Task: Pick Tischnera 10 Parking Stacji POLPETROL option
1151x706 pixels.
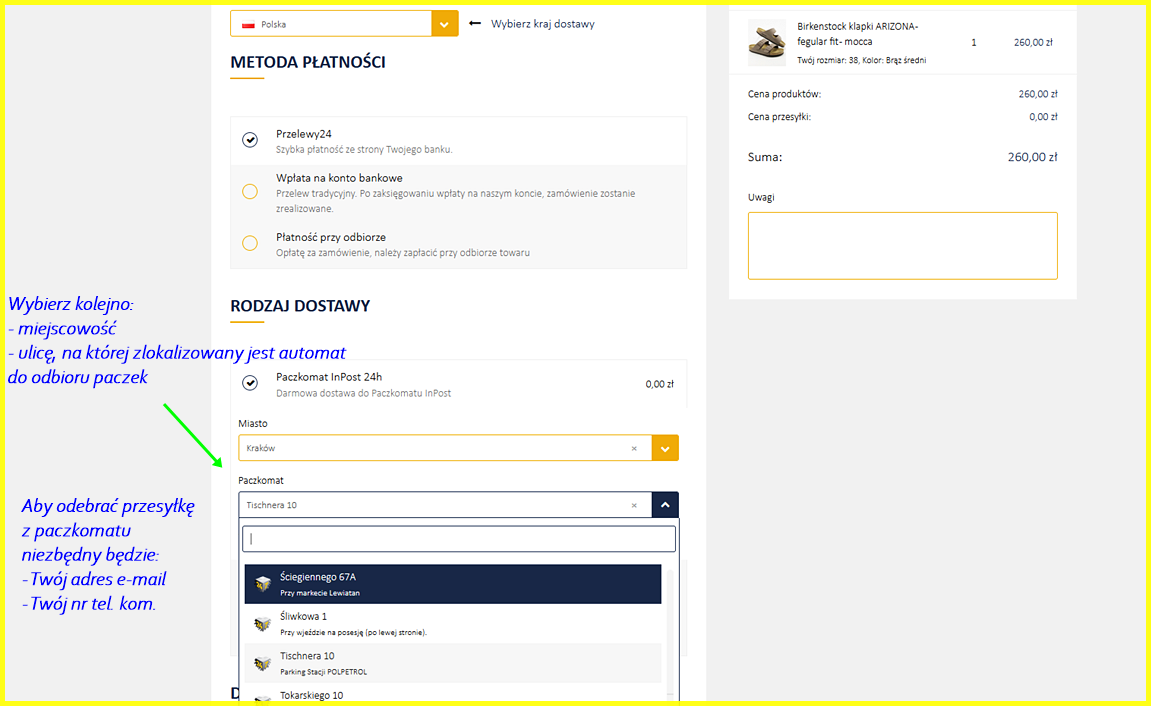Action: [453, 663]
